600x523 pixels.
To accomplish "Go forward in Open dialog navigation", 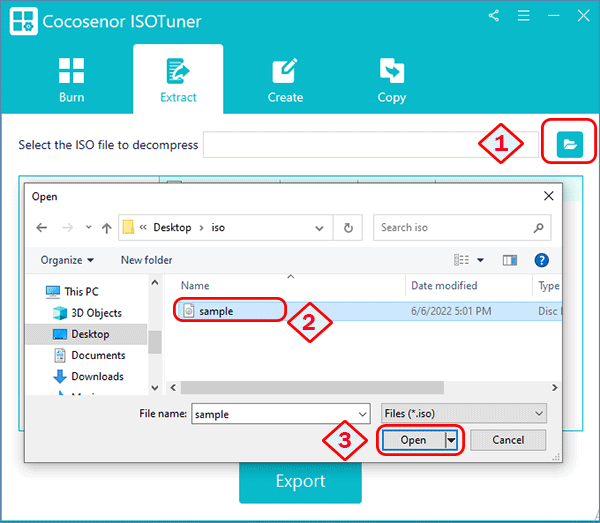I will click(x=67, y=228).
